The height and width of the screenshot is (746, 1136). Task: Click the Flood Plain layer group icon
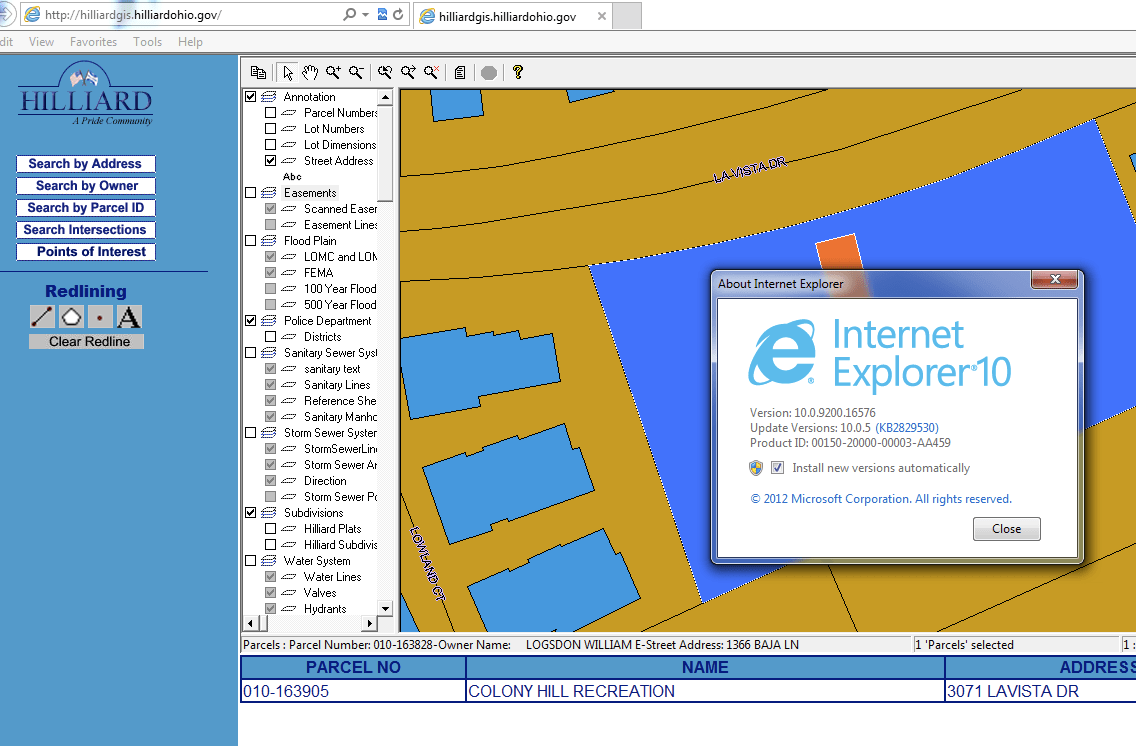pos(269,240)
